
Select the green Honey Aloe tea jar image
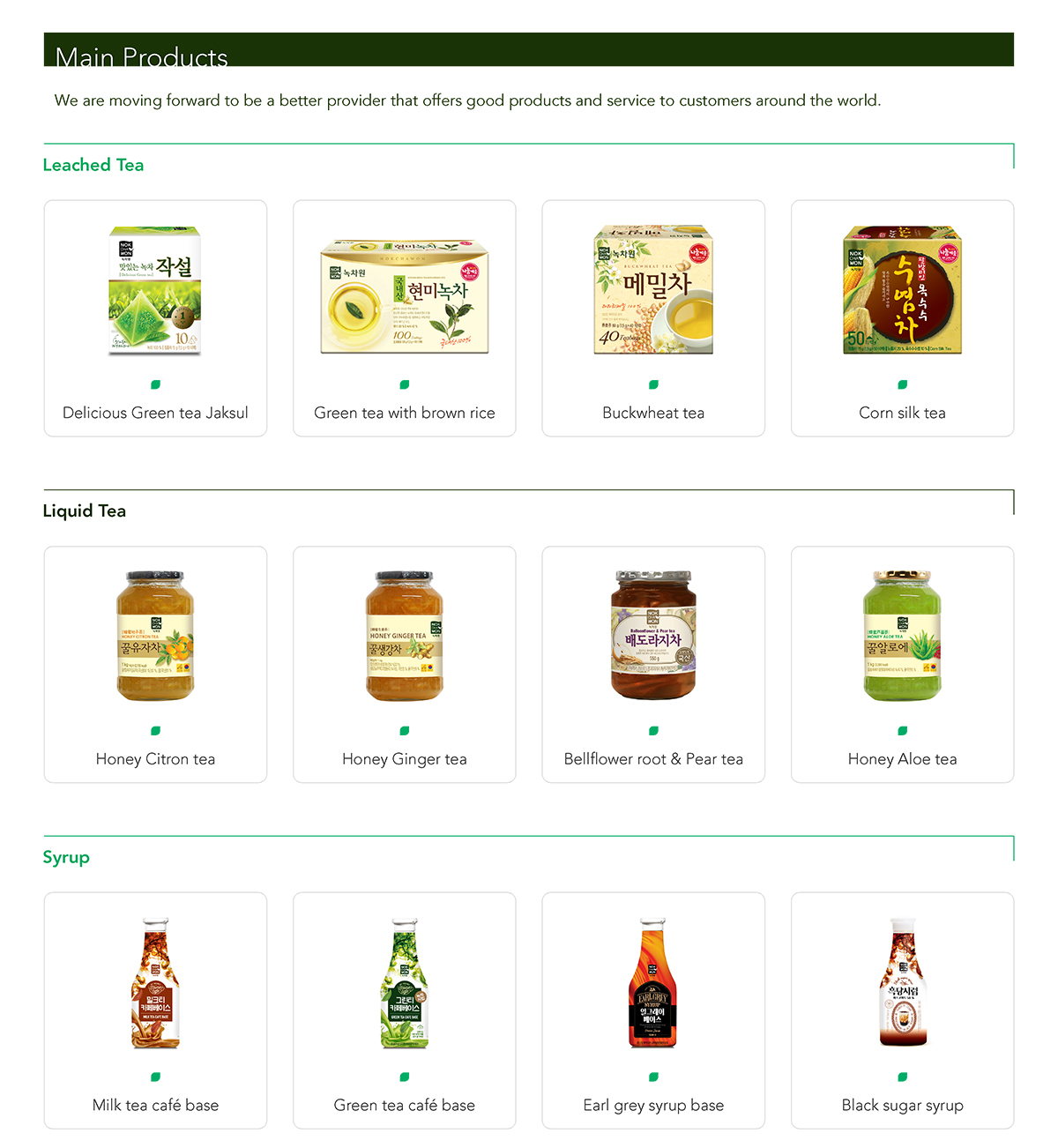(x=902, y=637)
